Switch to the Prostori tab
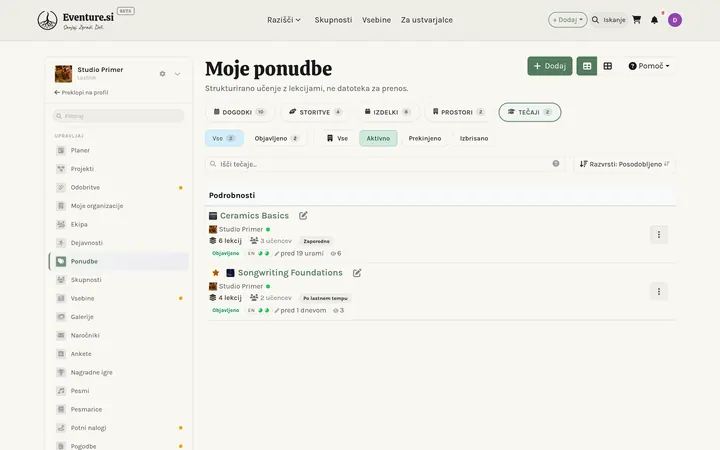The height and width of the screenshot is (450, 720). [458, 112]
